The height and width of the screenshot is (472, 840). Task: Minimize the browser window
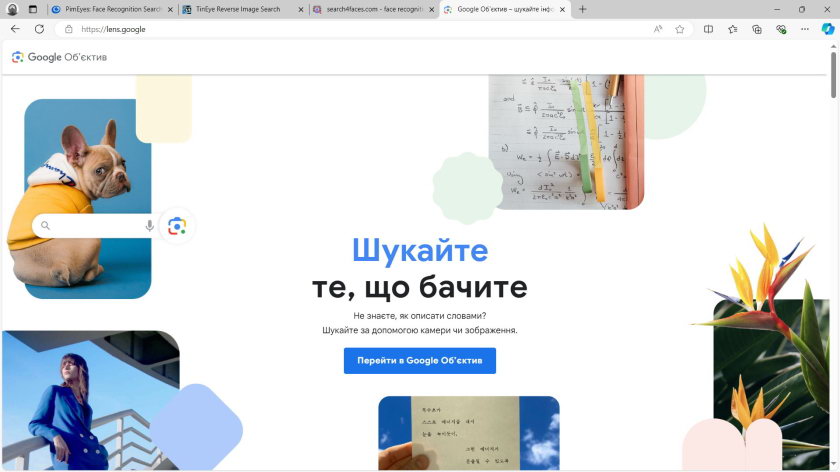pos(777,9)
